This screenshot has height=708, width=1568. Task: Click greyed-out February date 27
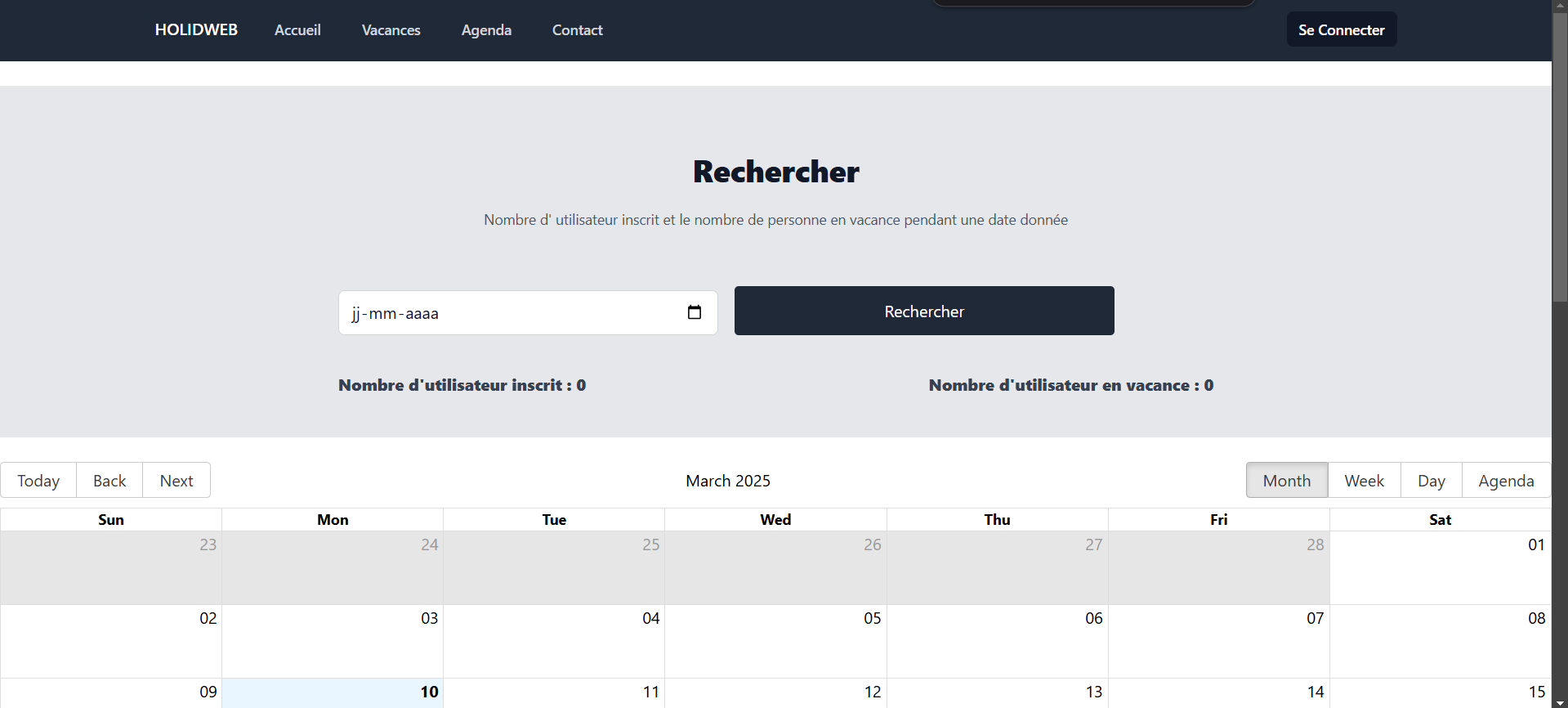click(x=1094, y=544)
